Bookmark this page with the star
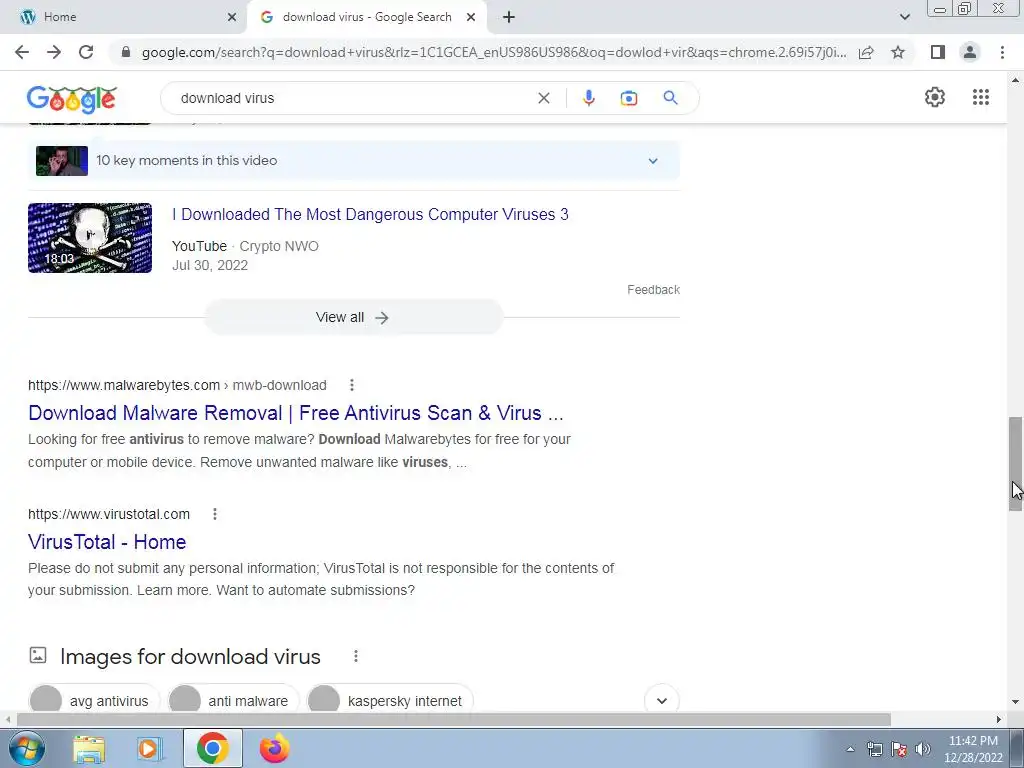Image resolution: width=1024 pixels, height=768 pixels. tap(898, 52)
